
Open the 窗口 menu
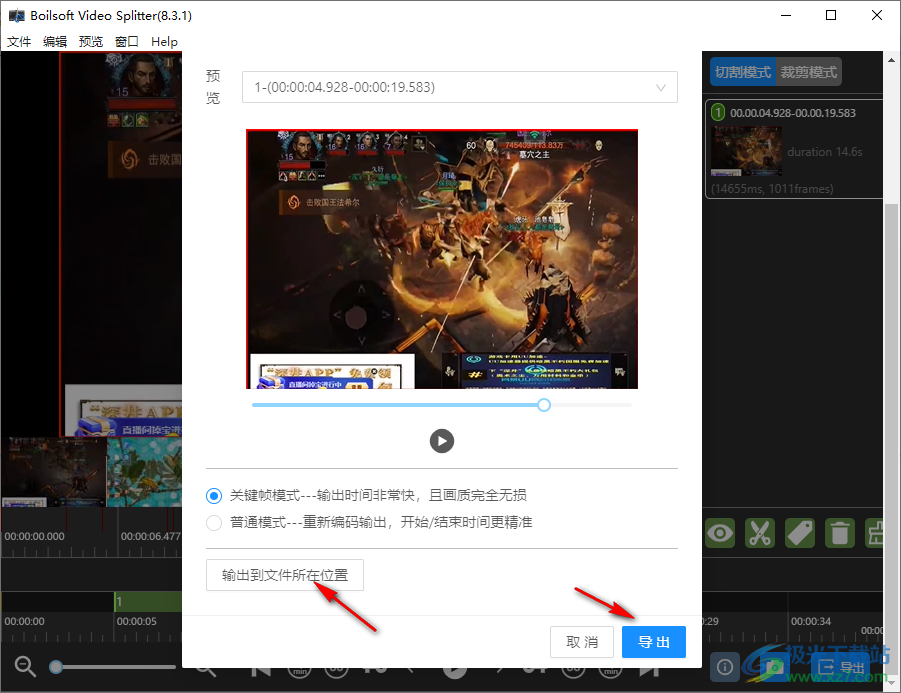pos(126,41)
